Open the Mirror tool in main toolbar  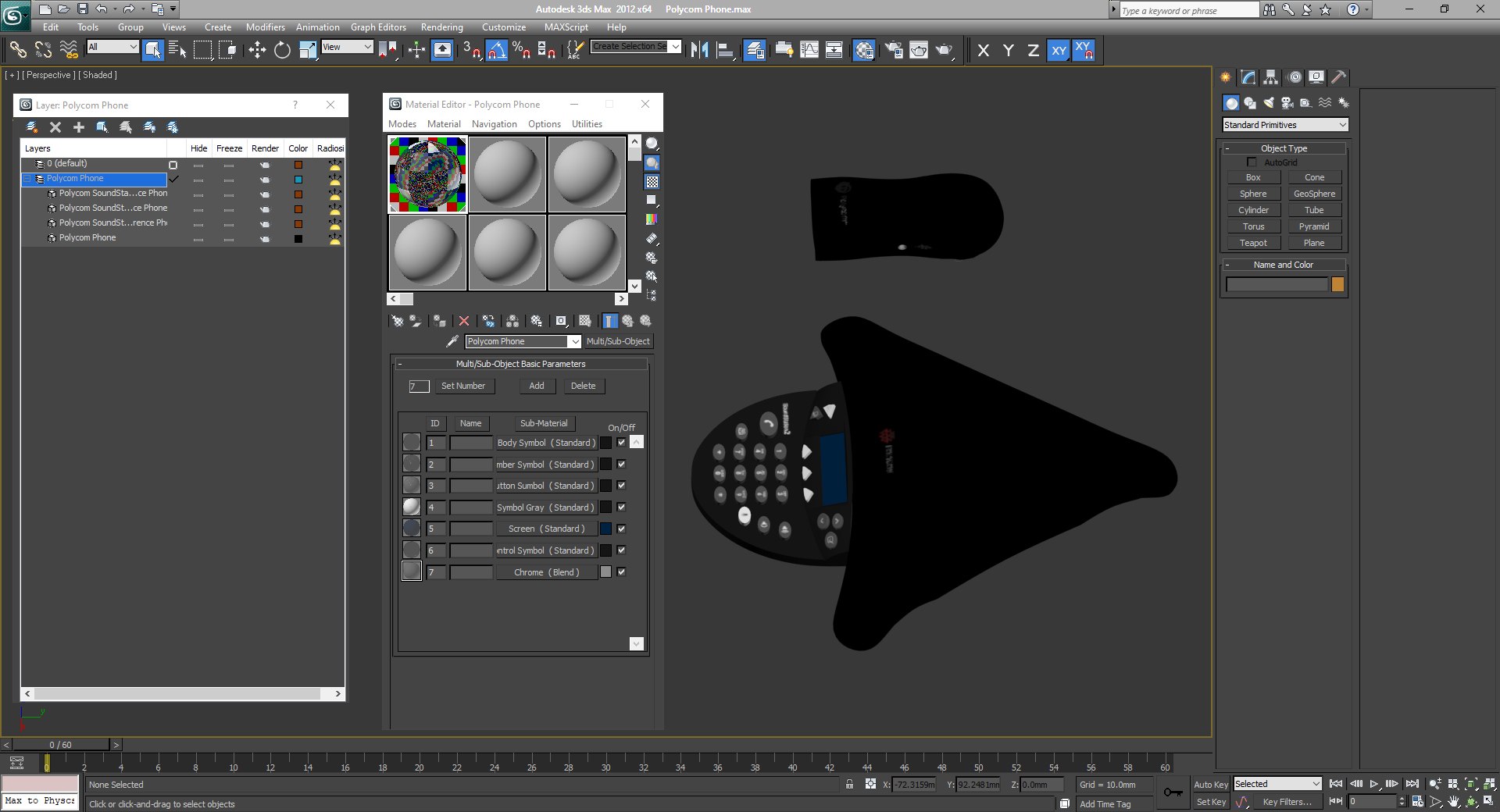coord(699,51)
